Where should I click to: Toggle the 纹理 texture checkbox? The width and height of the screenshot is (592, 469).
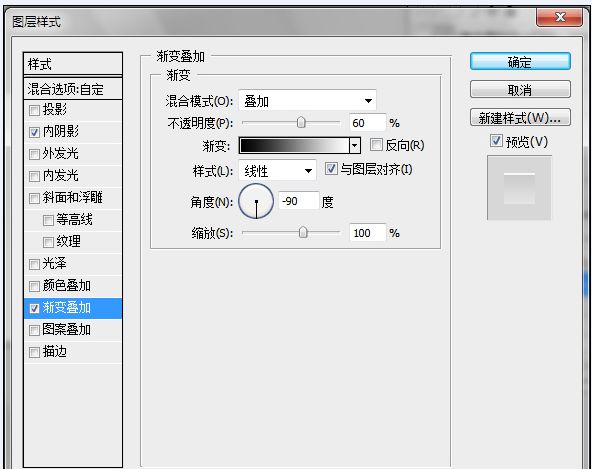point(48,242)
